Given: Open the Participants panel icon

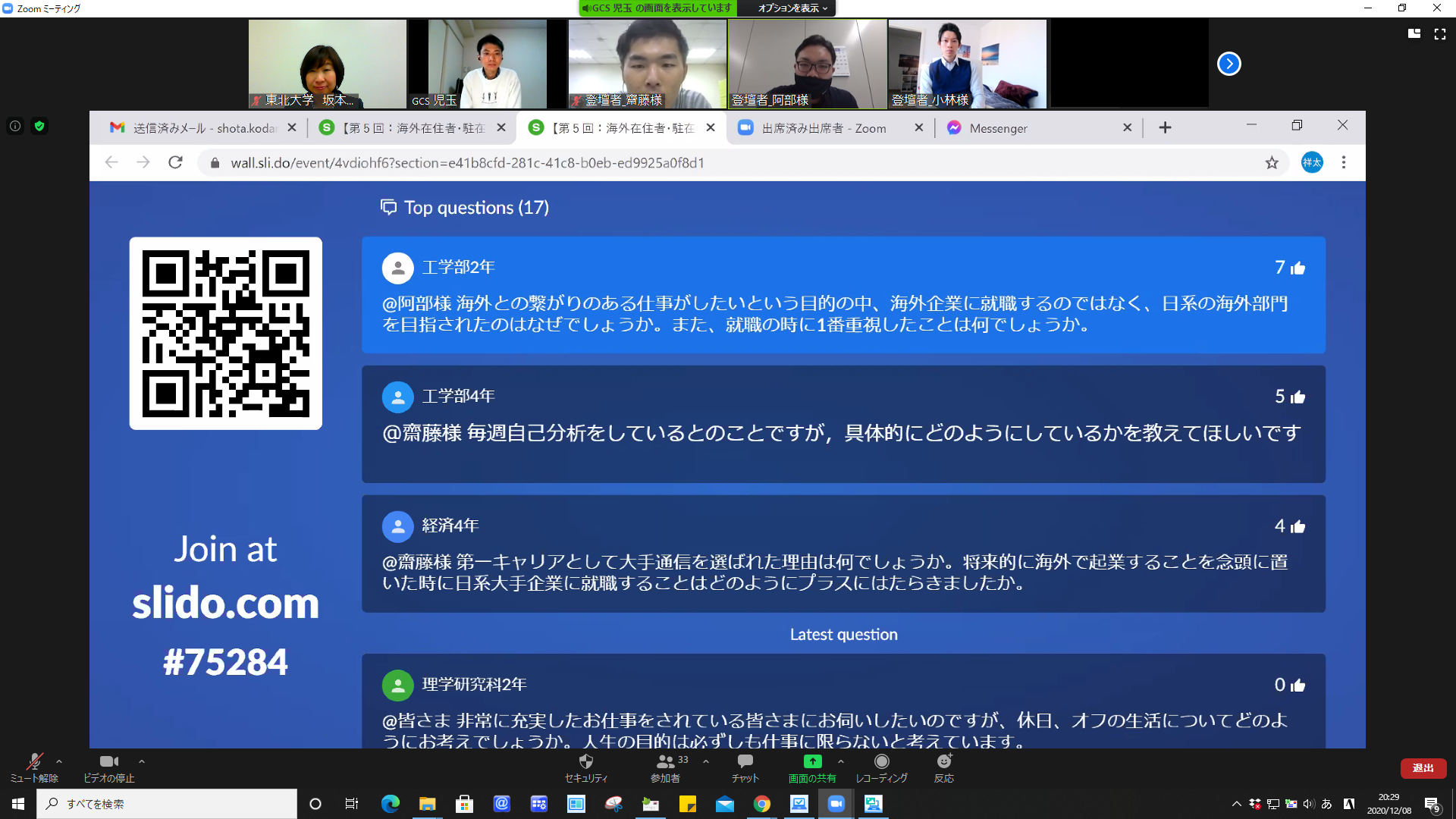Looking at the screenshot, I should (665, 767).
